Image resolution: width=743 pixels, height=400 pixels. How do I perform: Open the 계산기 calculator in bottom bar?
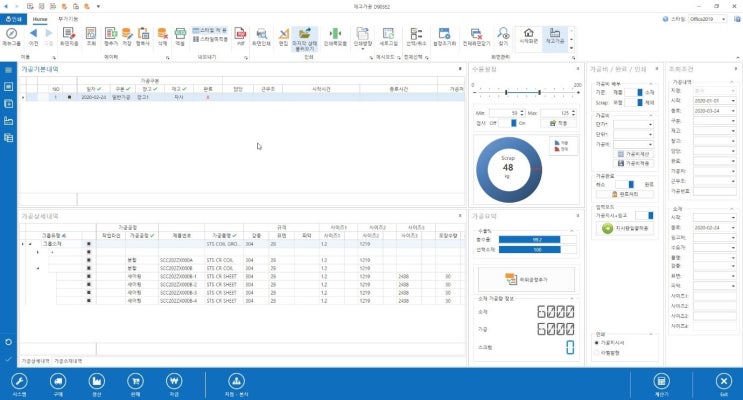point(661,385)
